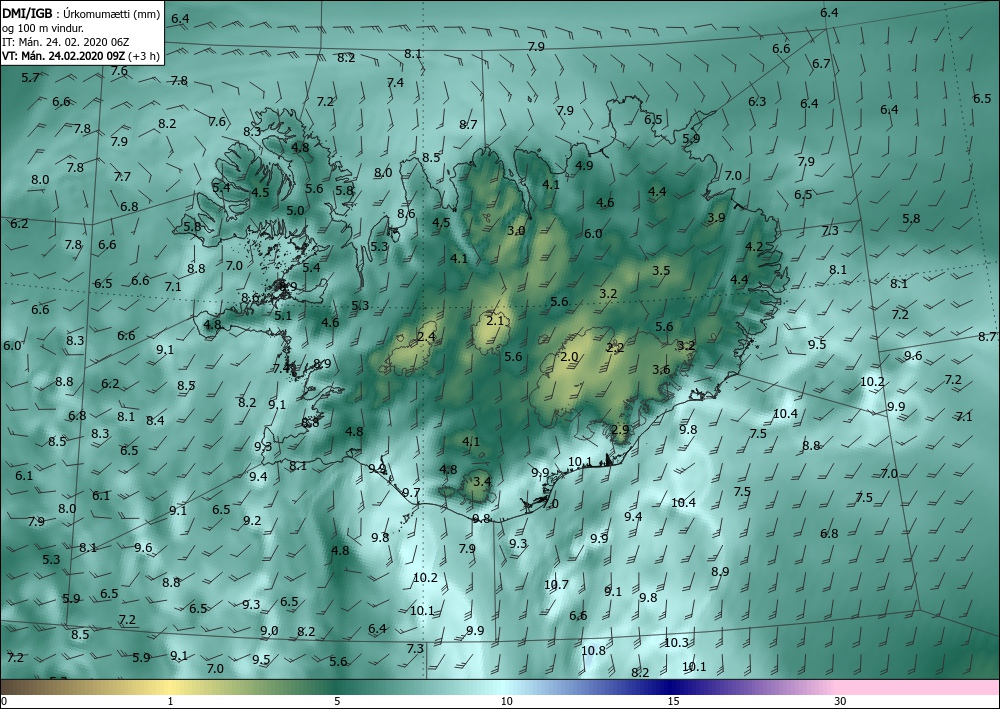Click the map value '10.3'
The image size is (1000, 709).
(676, 643)
